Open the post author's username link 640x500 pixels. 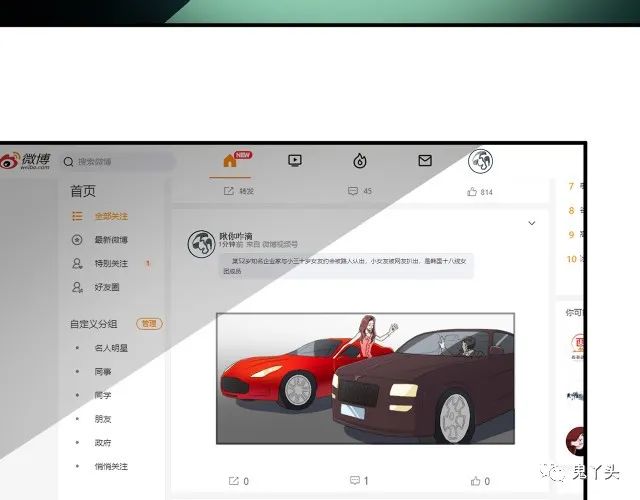pos(236,236)
